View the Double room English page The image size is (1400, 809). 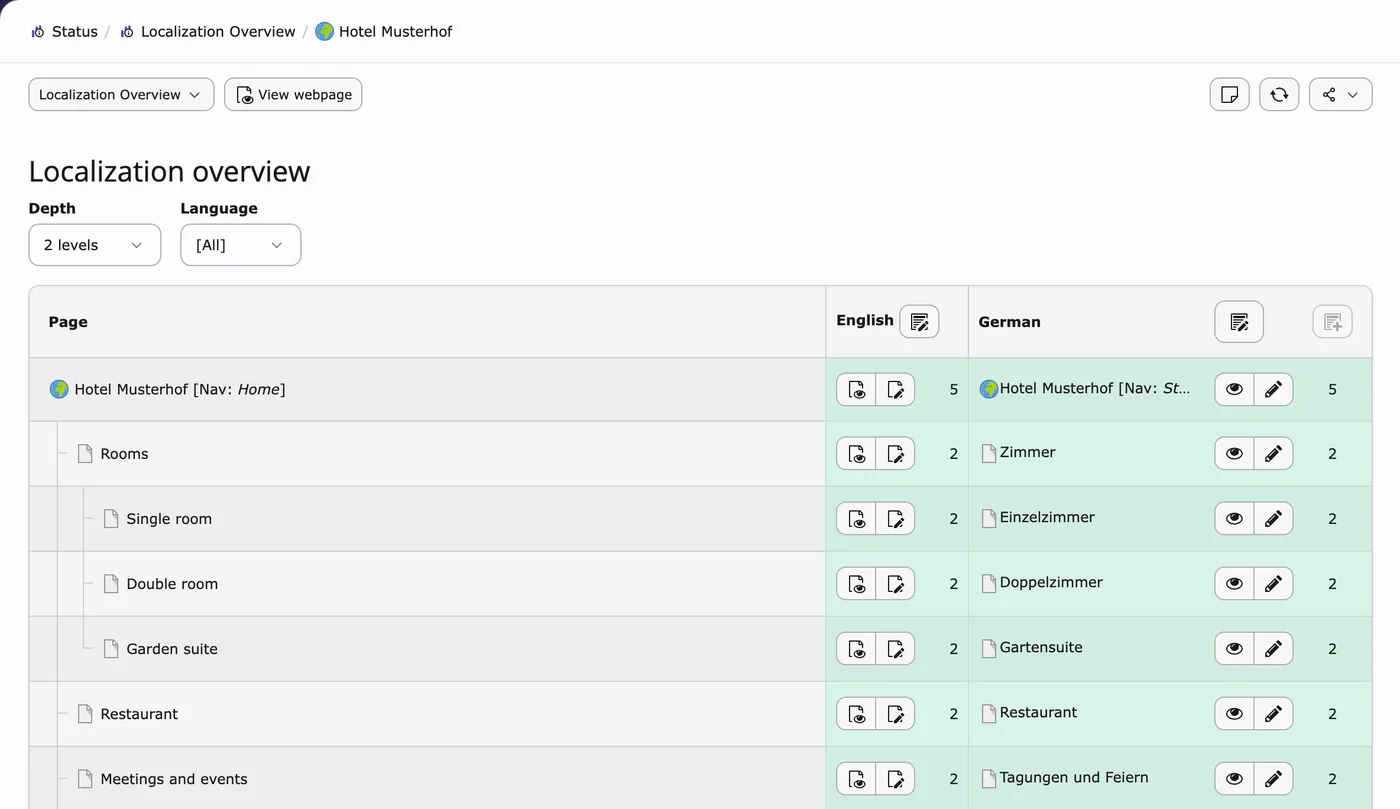856,584
